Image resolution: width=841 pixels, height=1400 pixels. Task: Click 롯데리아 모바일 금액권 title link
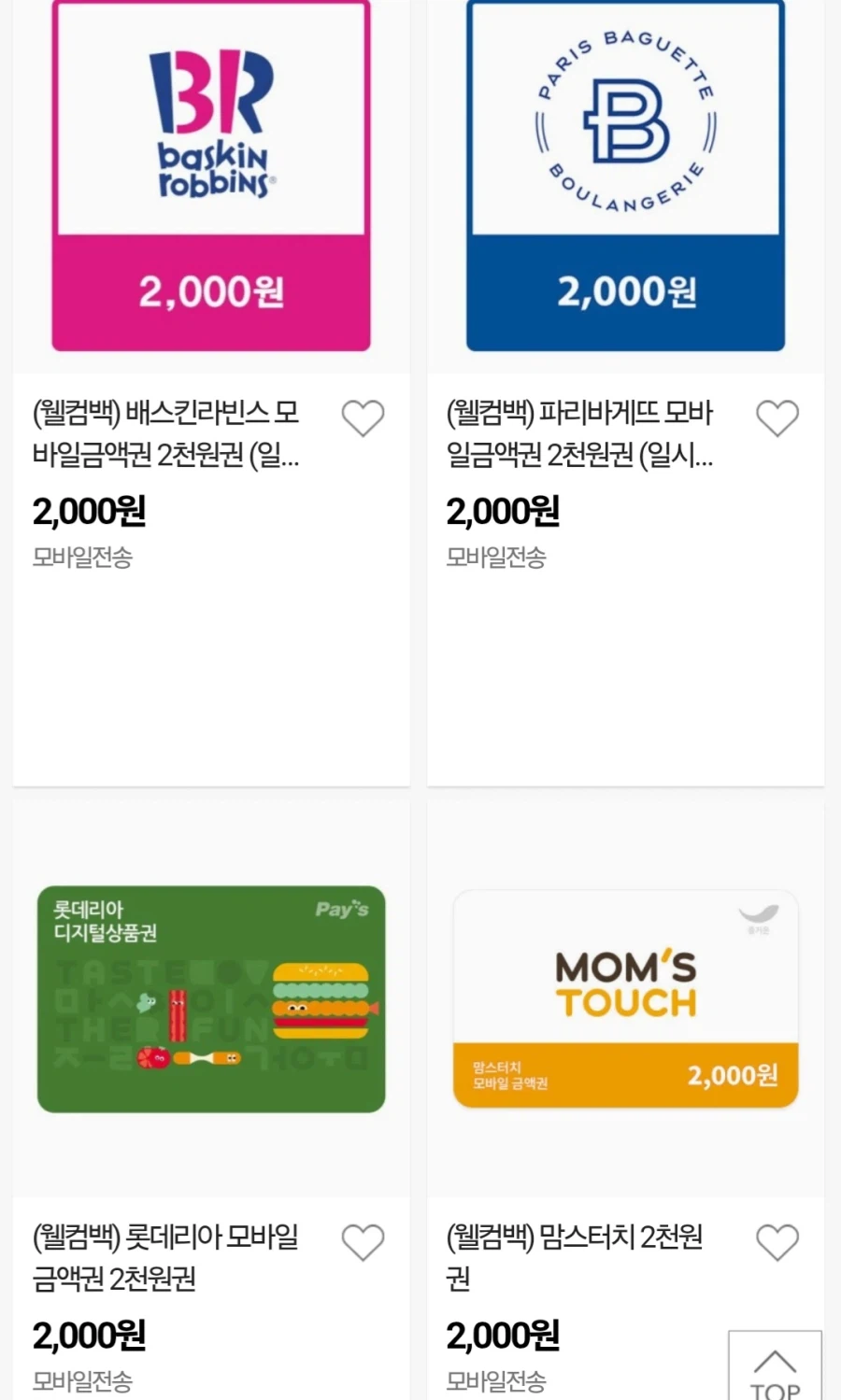[164, 1261]
